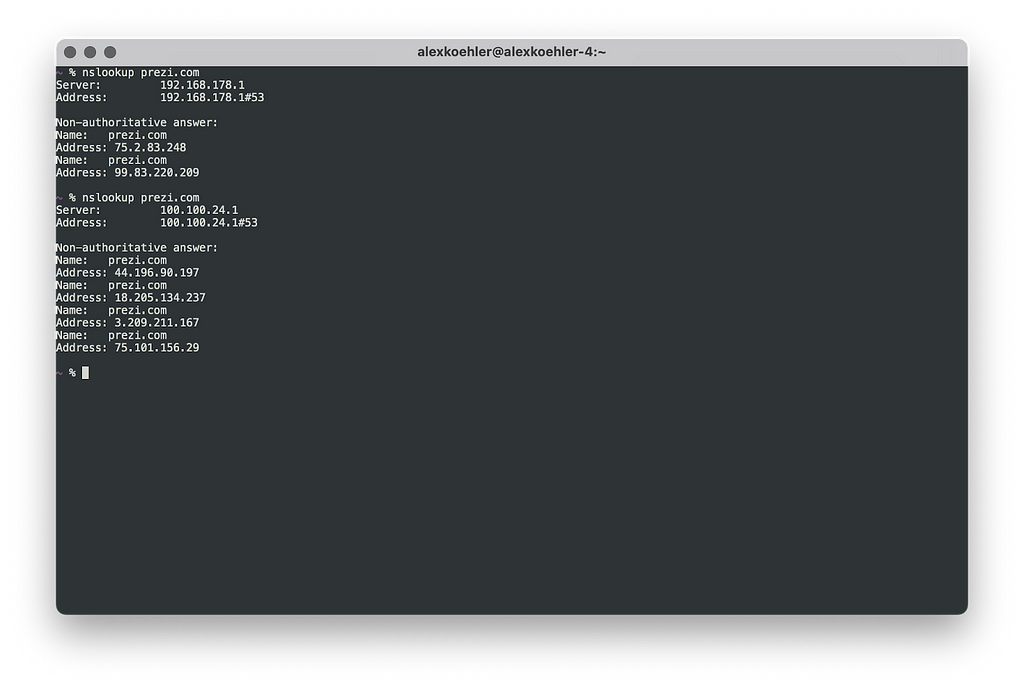Image resolution: width=1024 pixels, height=689 pixels.
Task: Click the zoom window button
Action: click(110, 52)
